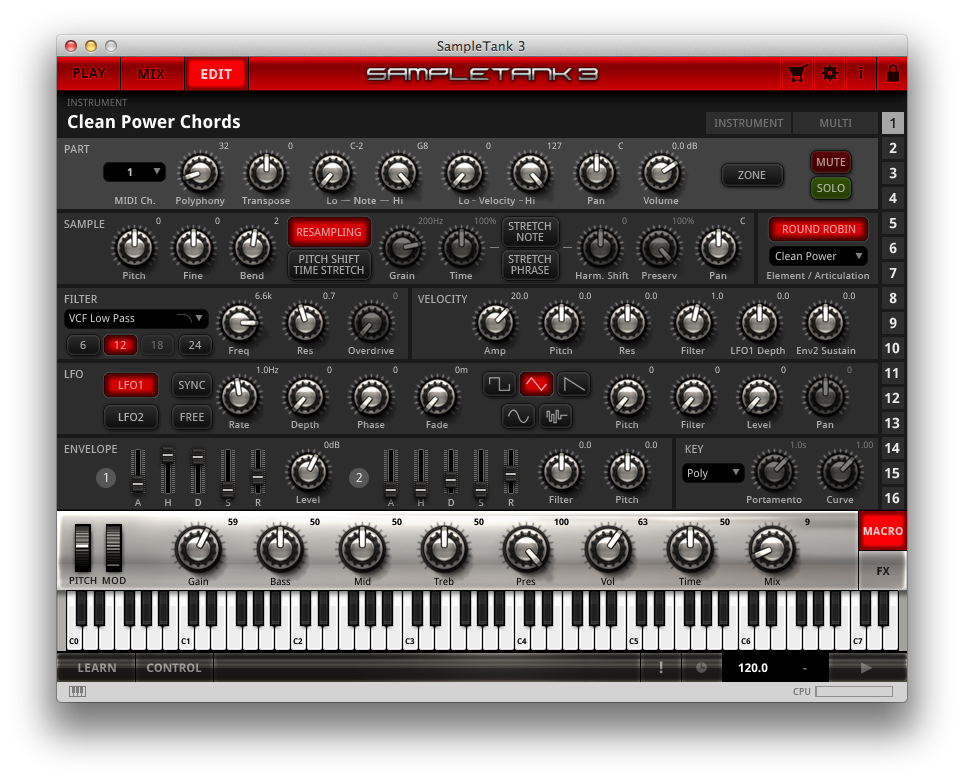This screenshot has width=964, height=781.
Task: Select the sine wave LFO shape
Action: (x=518, y=416)
